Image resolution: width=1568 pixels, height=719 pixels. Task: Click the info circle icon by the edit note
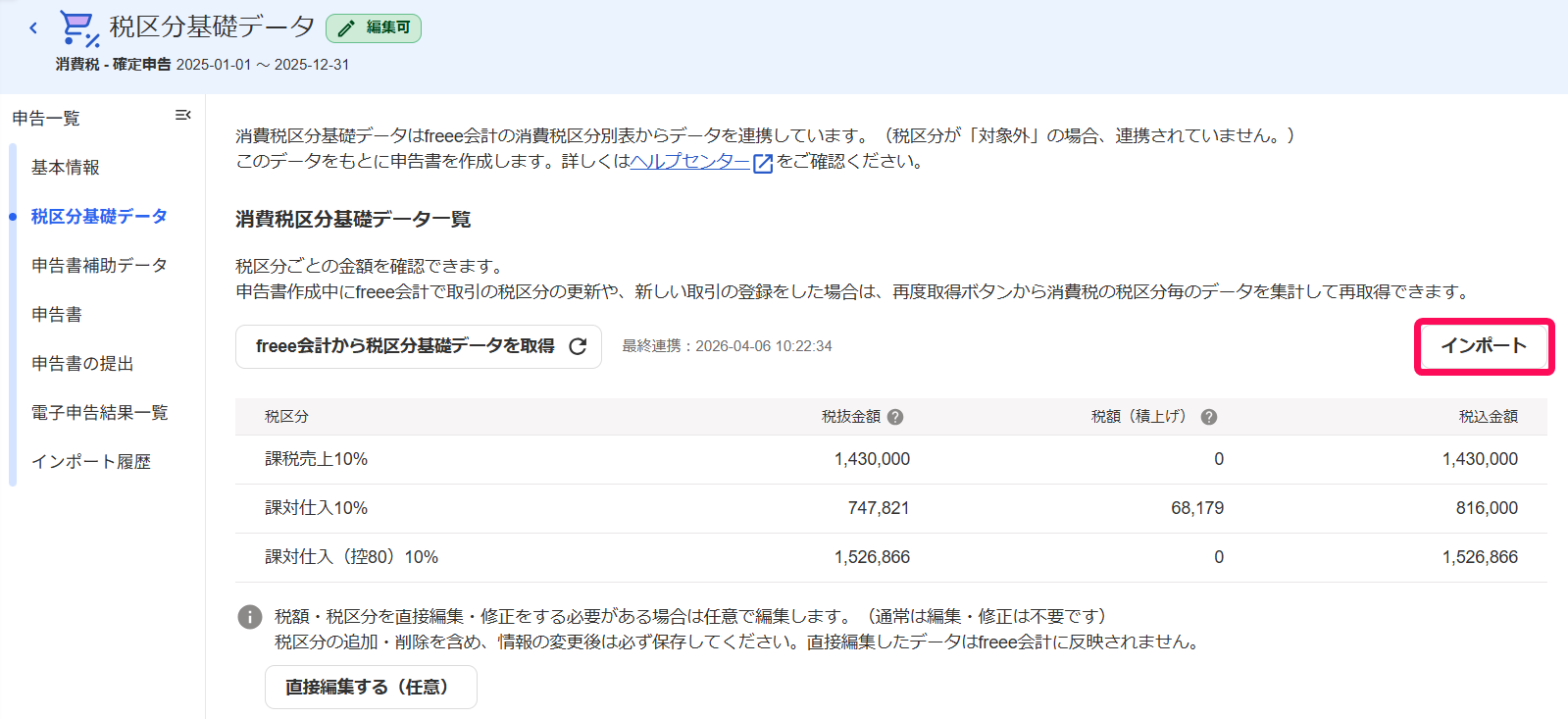250,617
